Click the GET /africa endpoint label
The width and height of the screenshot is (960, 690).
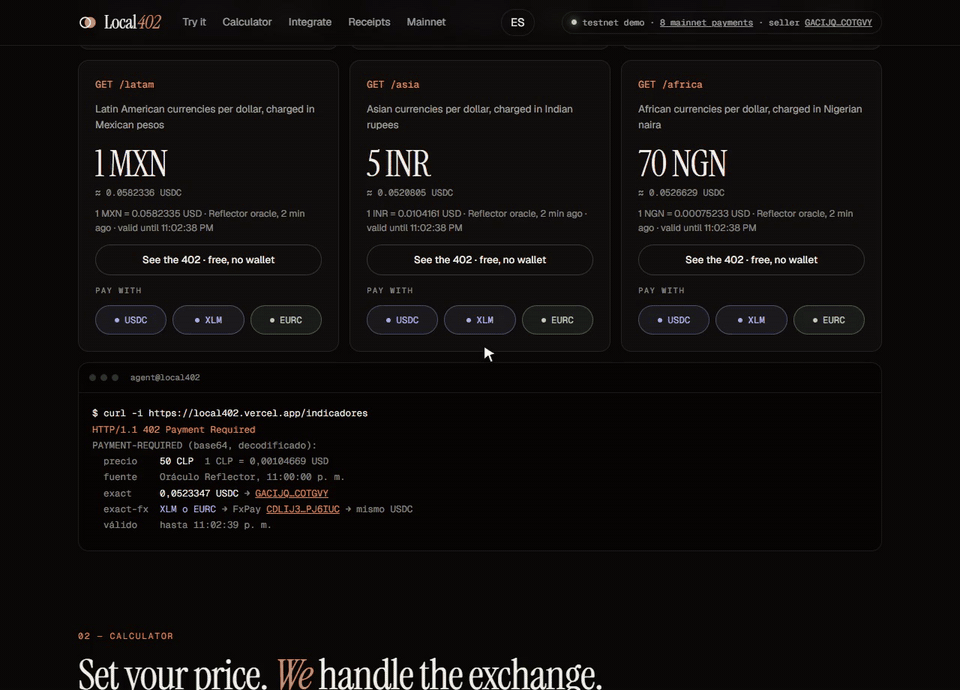pyautogui.click(x=670, y=84)
